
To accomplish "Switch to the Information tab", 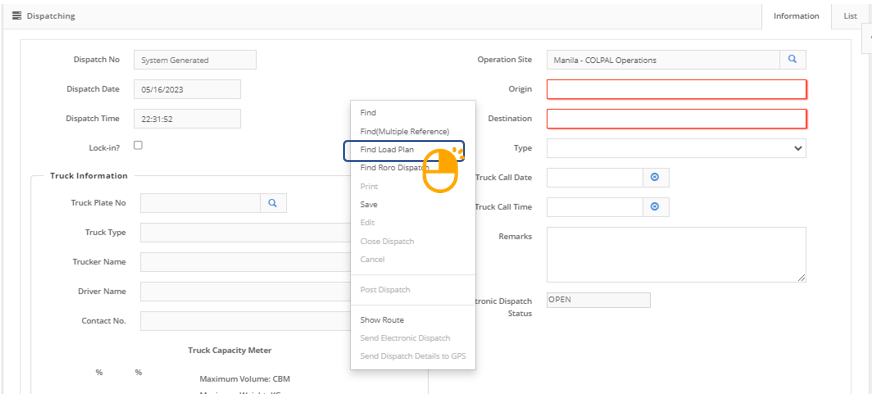I will [796, 16].
